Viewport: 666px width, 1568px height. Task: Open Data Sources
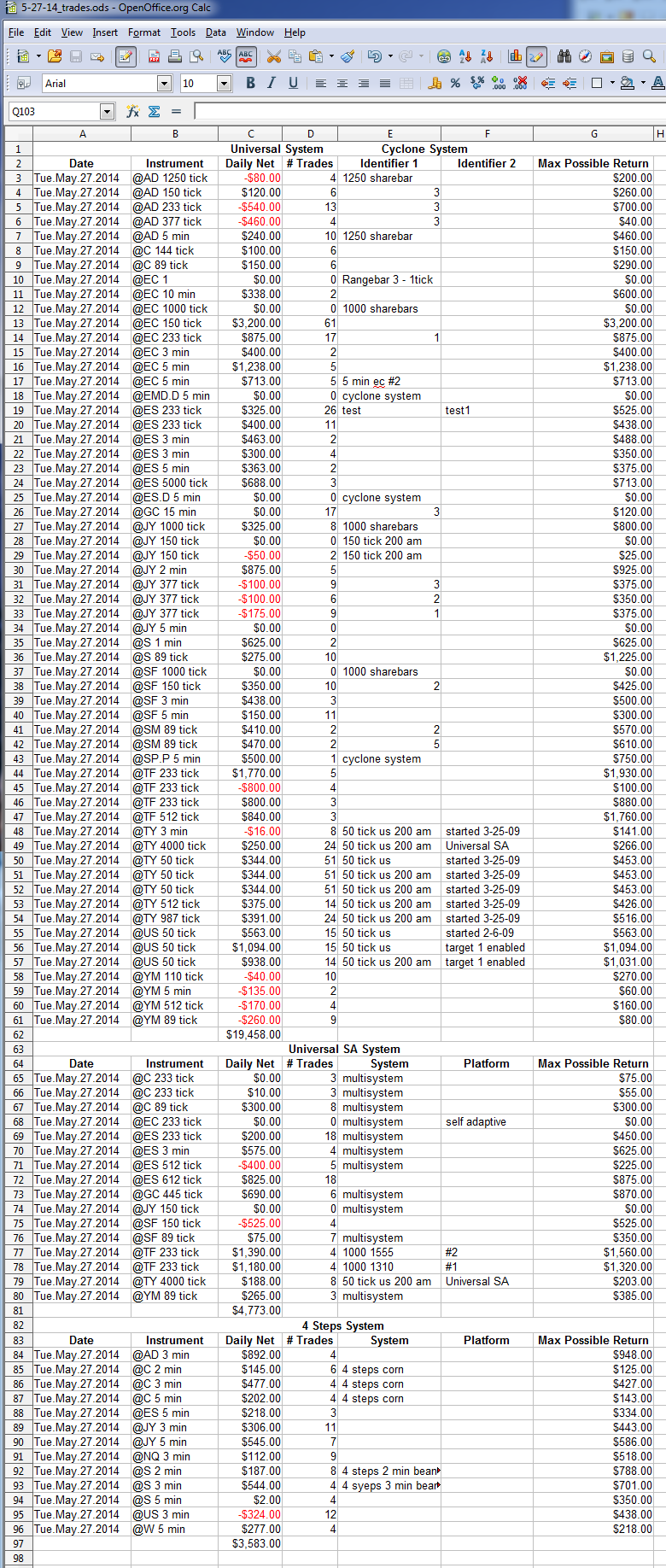tap(628, 56)
